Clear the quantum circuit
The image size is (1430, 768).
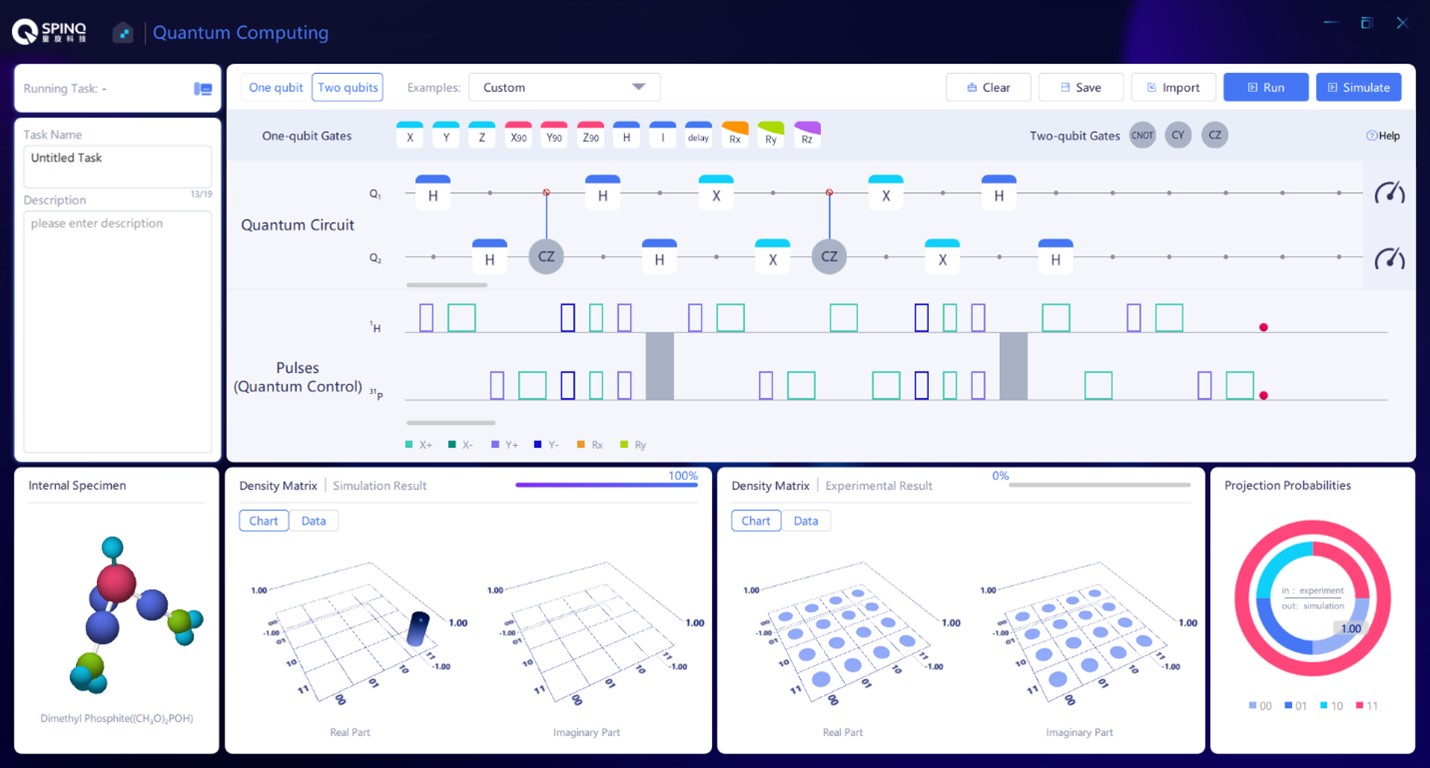pyautogui.click(x=988, y=88)
